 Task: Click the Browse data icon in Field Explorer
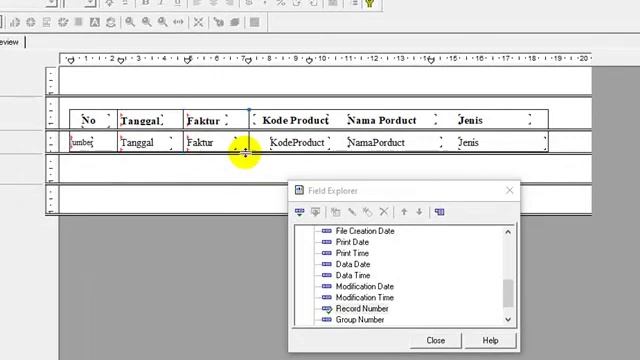tap(315, 212)
